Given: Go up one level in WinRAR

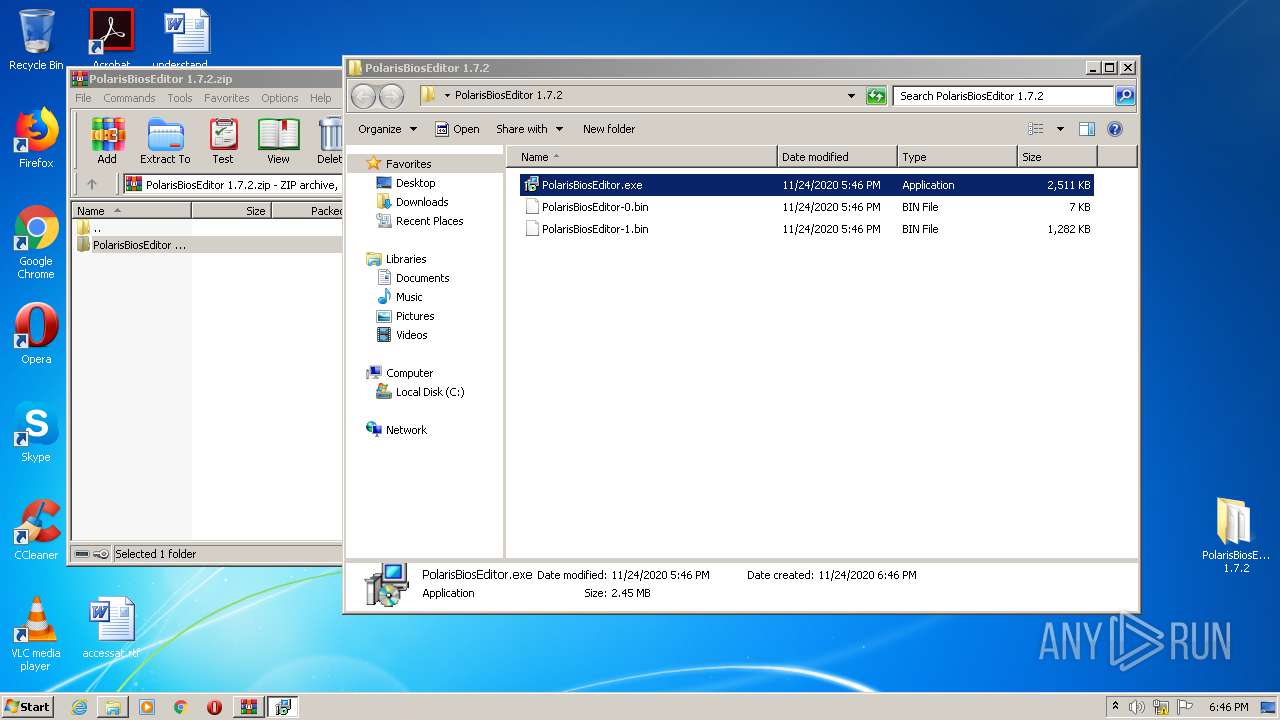Looking at the screenshot, I should (x=92, y=184).
